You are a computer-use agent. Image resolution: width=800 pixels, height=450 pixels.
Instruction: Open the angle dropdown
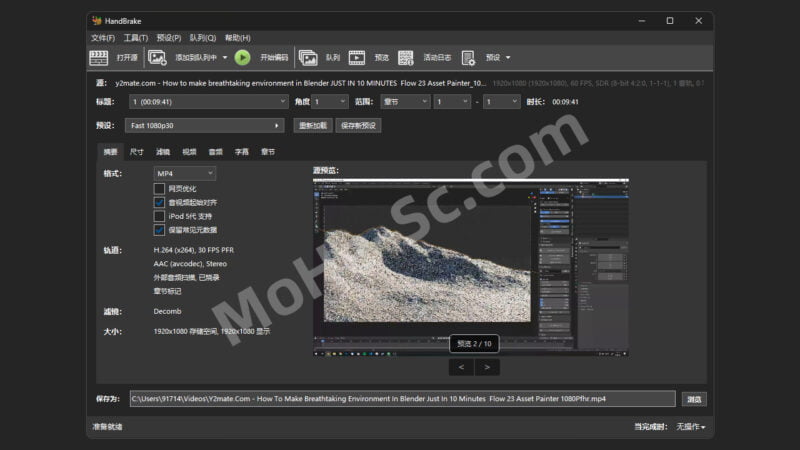(x=330, y=102)
